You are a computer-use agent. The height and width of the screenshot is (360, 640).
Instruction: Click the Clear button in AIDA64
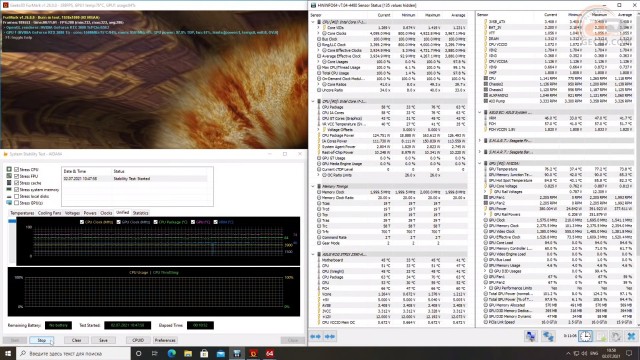[x=76, y=340]
